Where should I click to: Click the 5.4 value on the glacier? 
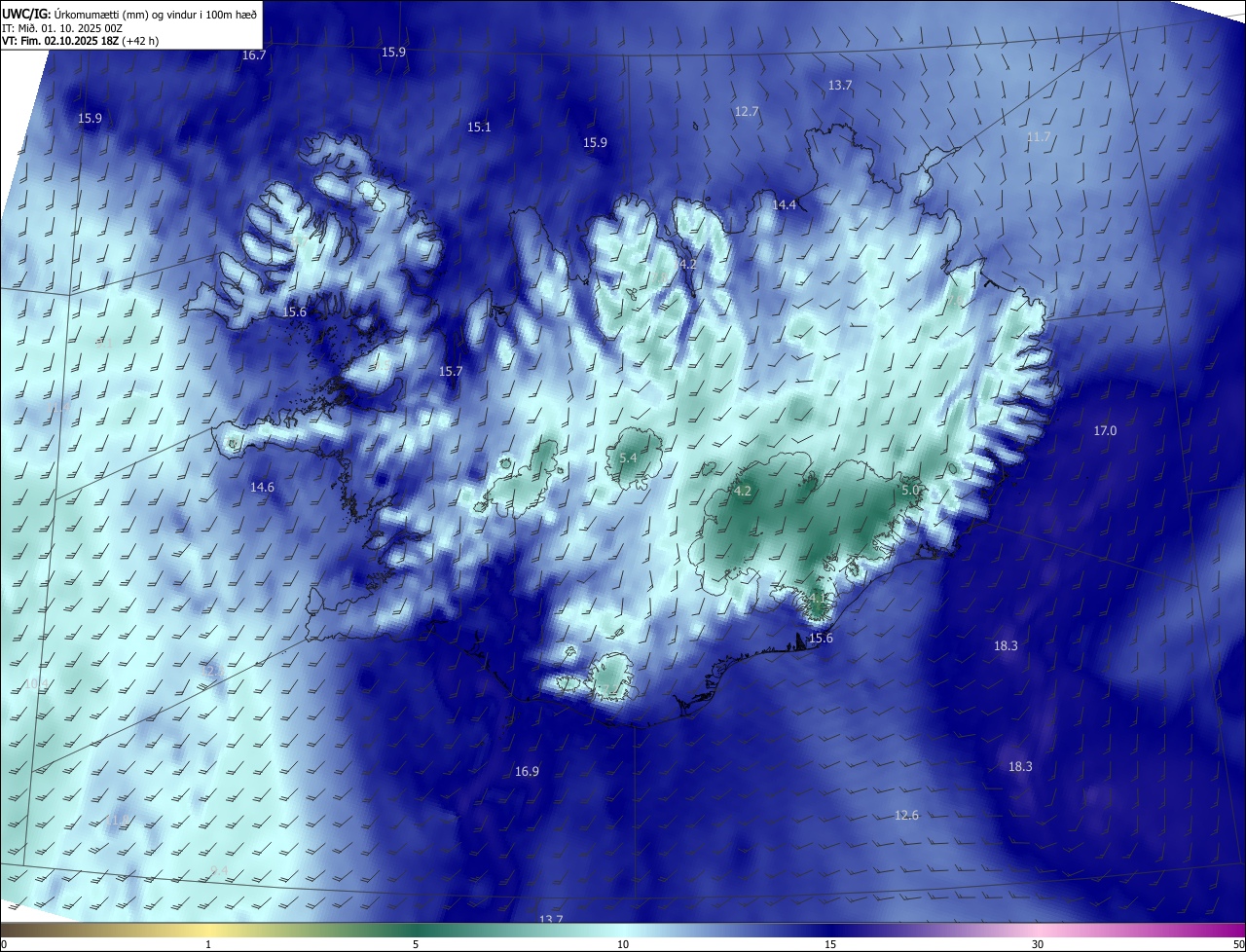pos(628,458)
